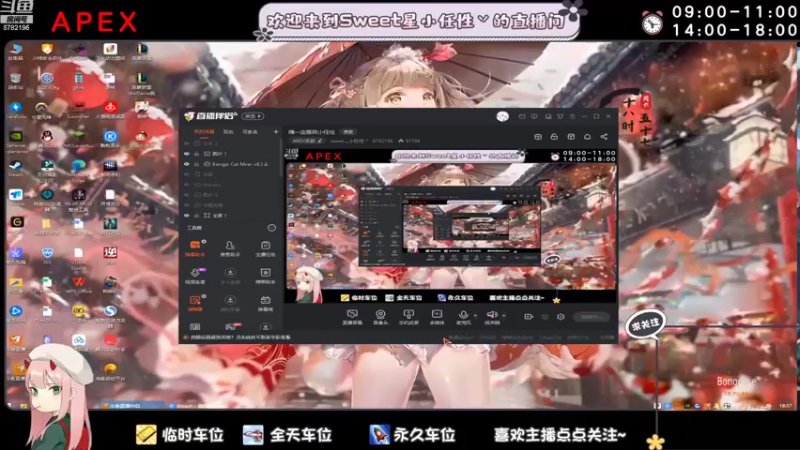The width and height of the screenshot is (800, 450).
Task: Select the 图片 1 source row
Action: [232, 154]
